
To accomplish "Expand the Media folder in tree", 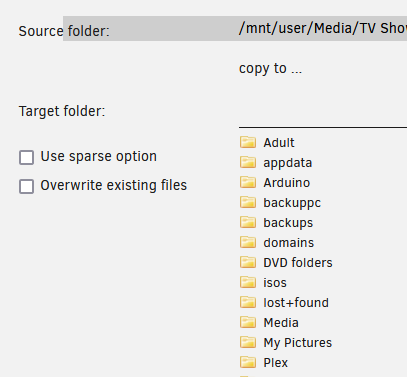I will click(x=281, y=323).
